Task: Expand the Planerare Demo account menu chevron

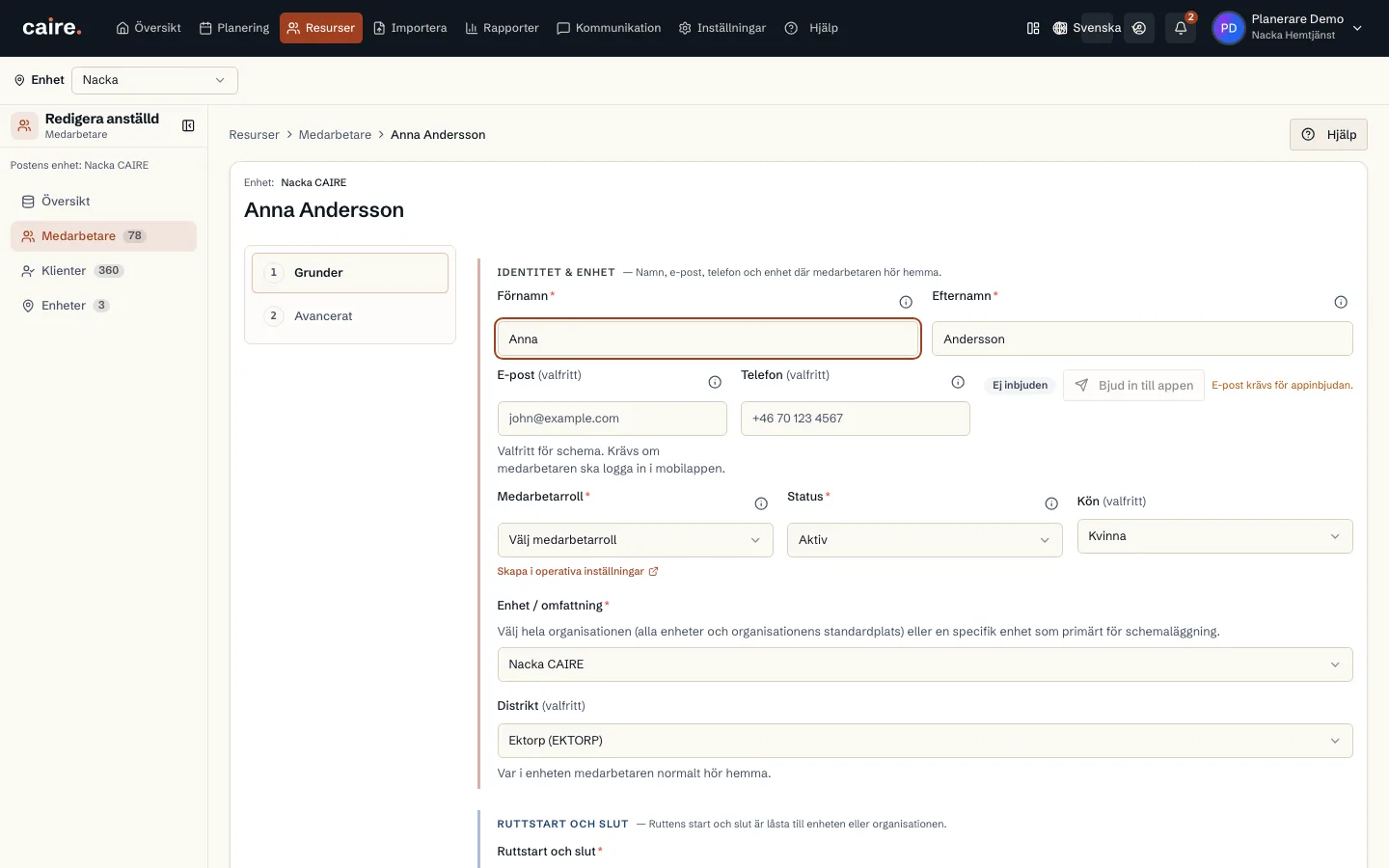Action: coord(1357,28)
